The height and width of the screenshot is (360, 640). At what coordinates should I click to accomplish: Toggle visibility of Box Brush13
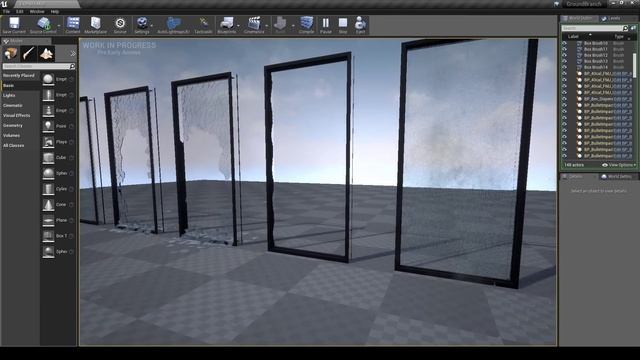click(x=564, y=61)
